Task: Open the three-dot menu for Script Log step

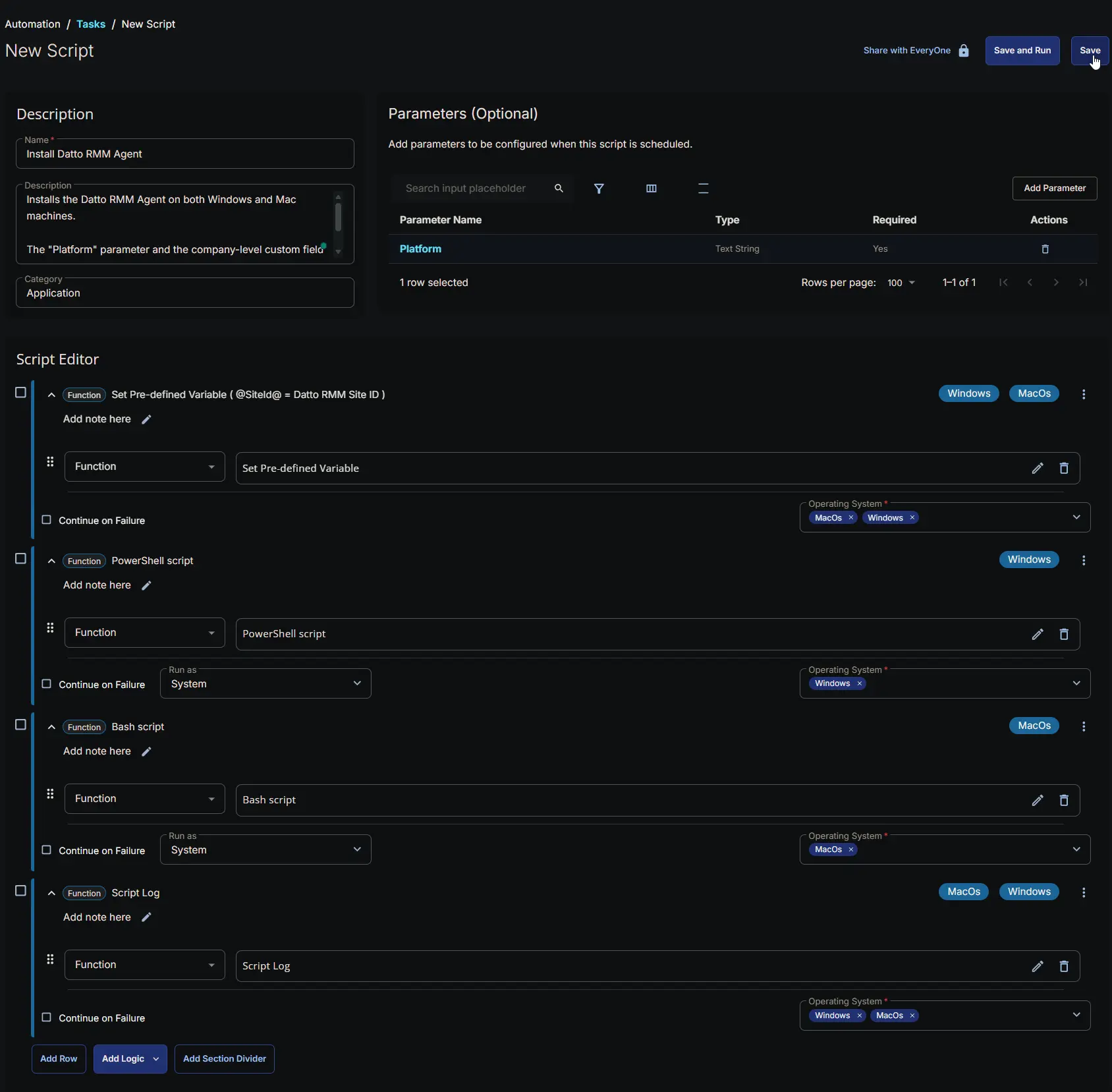Action: click(x=1084, y=892)
